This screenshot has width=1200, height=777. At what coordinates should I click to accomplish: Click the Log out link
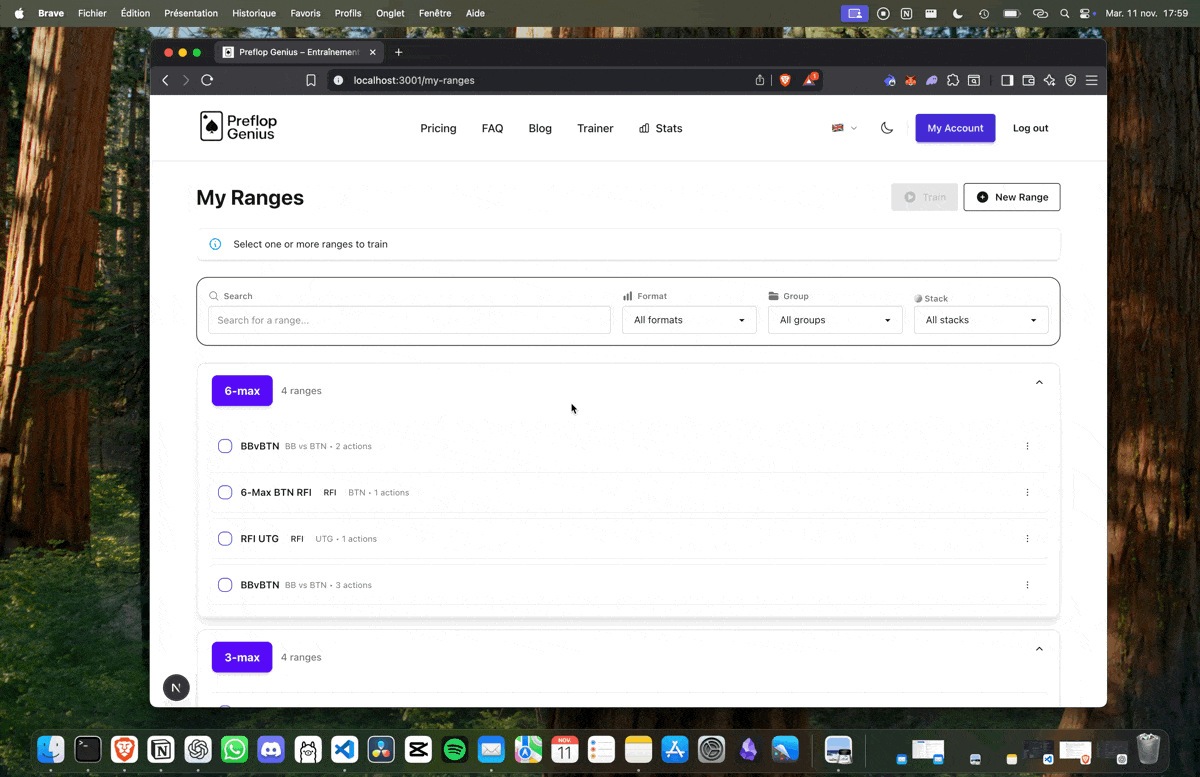[x=1030, y=128]
